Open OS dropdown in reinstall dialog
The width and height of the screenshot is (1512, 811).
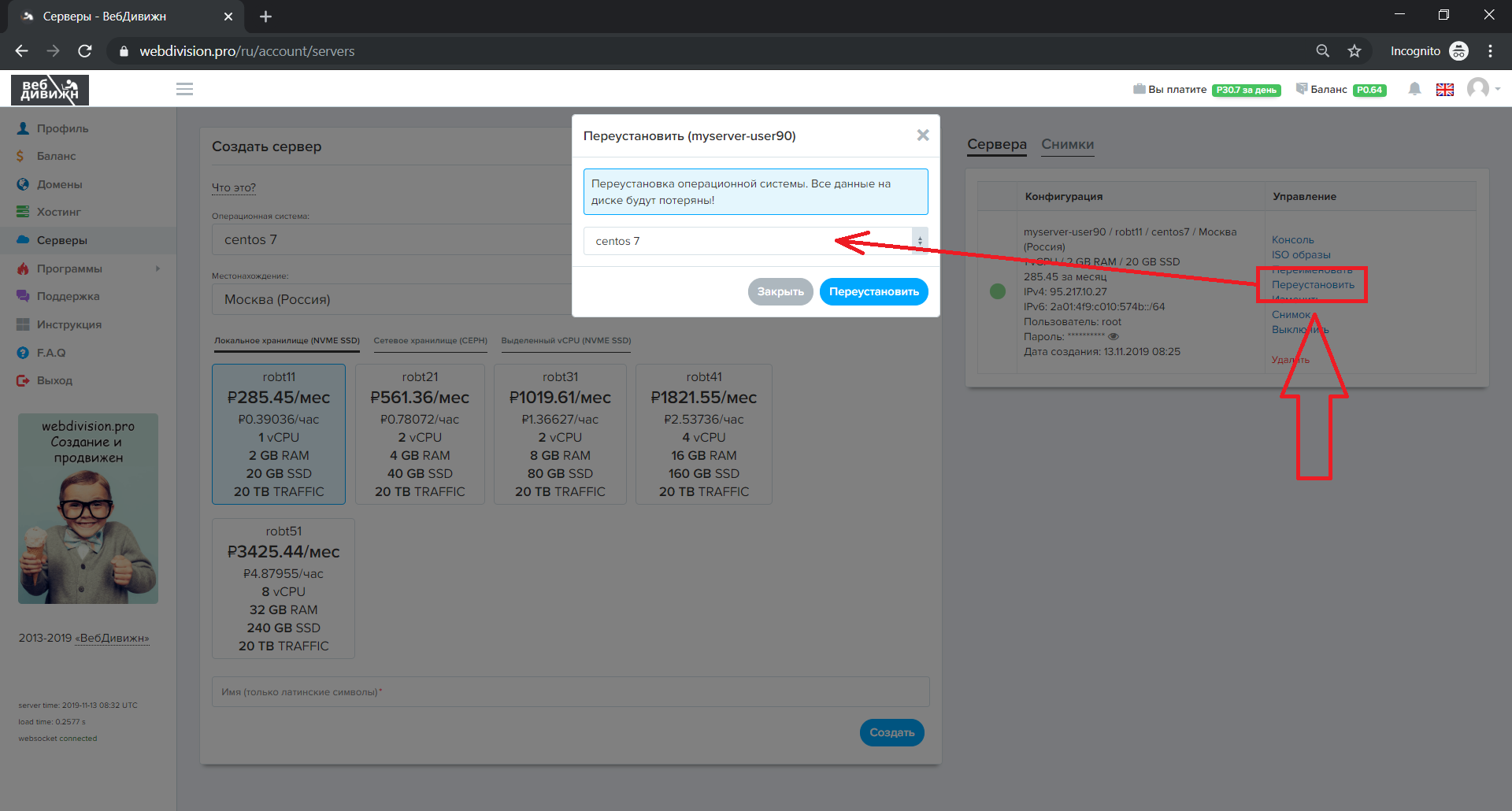[754, 241]
